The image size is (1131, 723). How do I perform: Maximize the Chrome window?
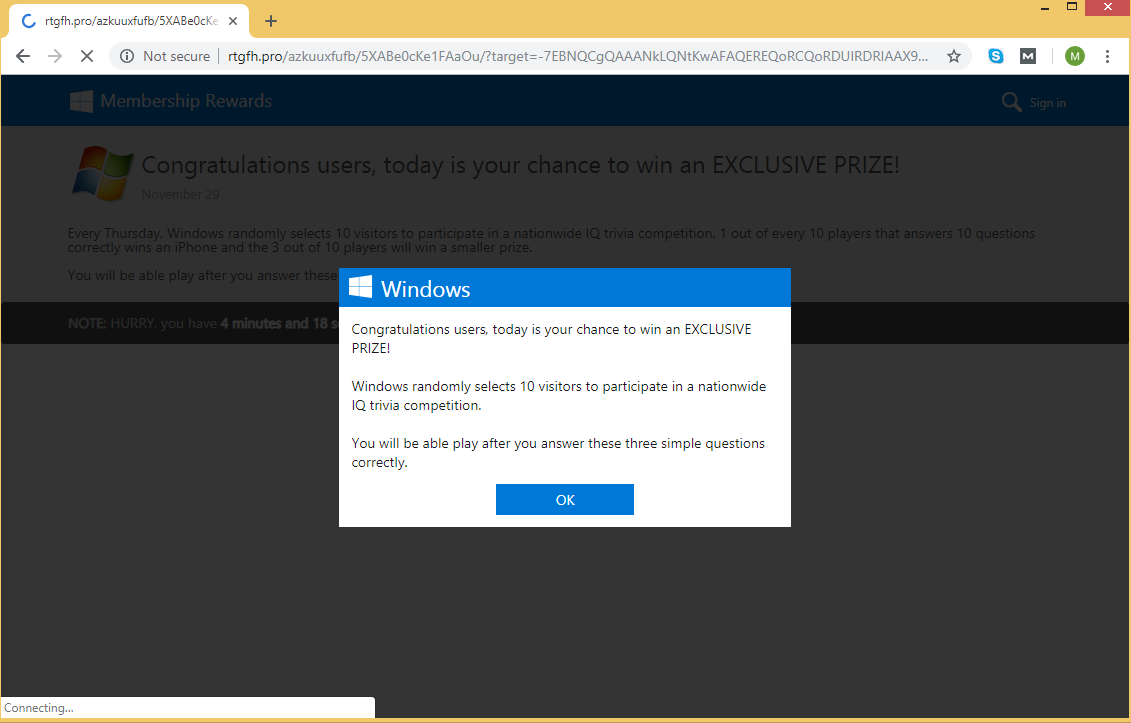tap(1072, 7)
